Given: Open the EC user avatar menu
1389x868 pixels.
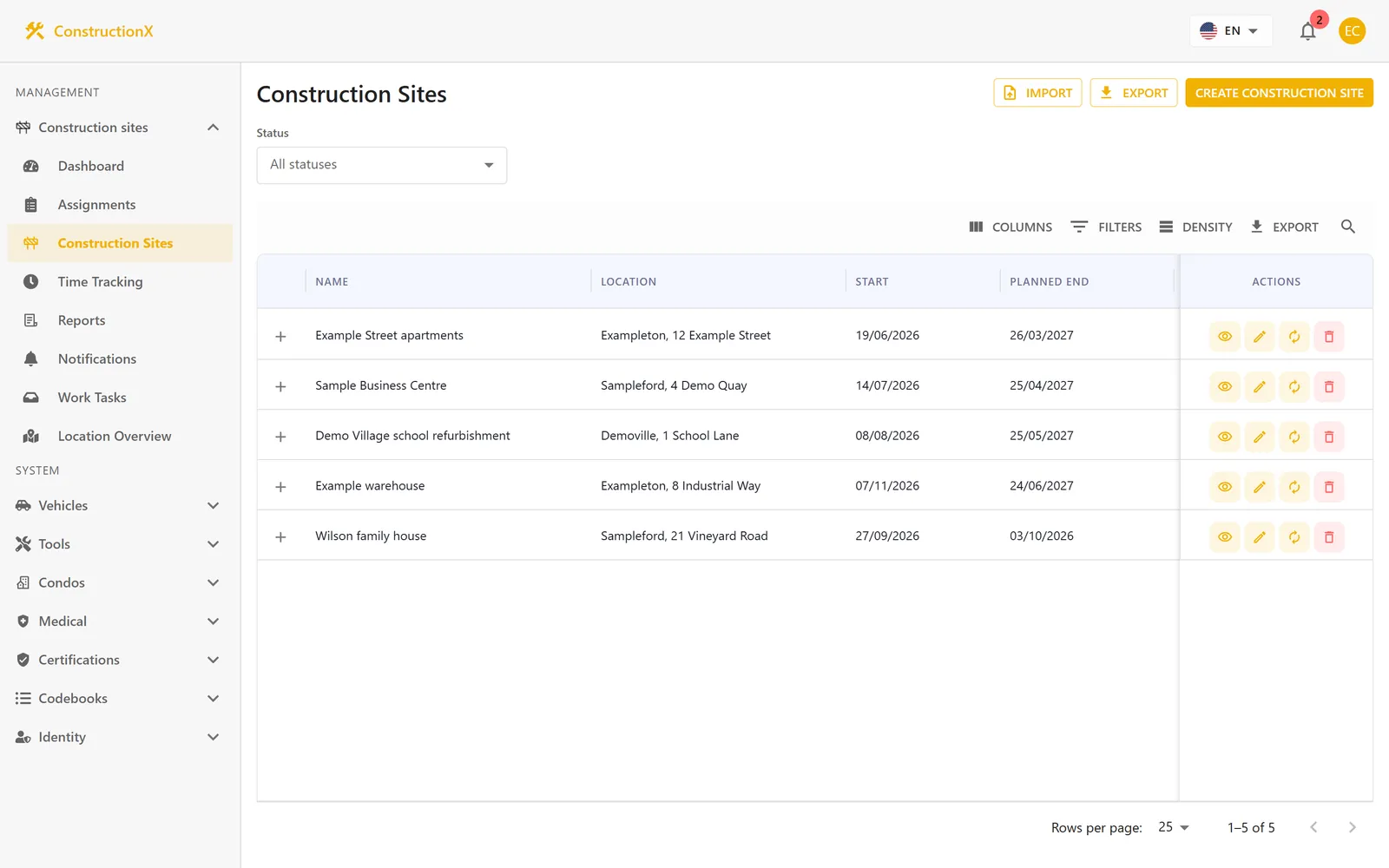Looking at the screenshot, I should (x=1352, y=31).
